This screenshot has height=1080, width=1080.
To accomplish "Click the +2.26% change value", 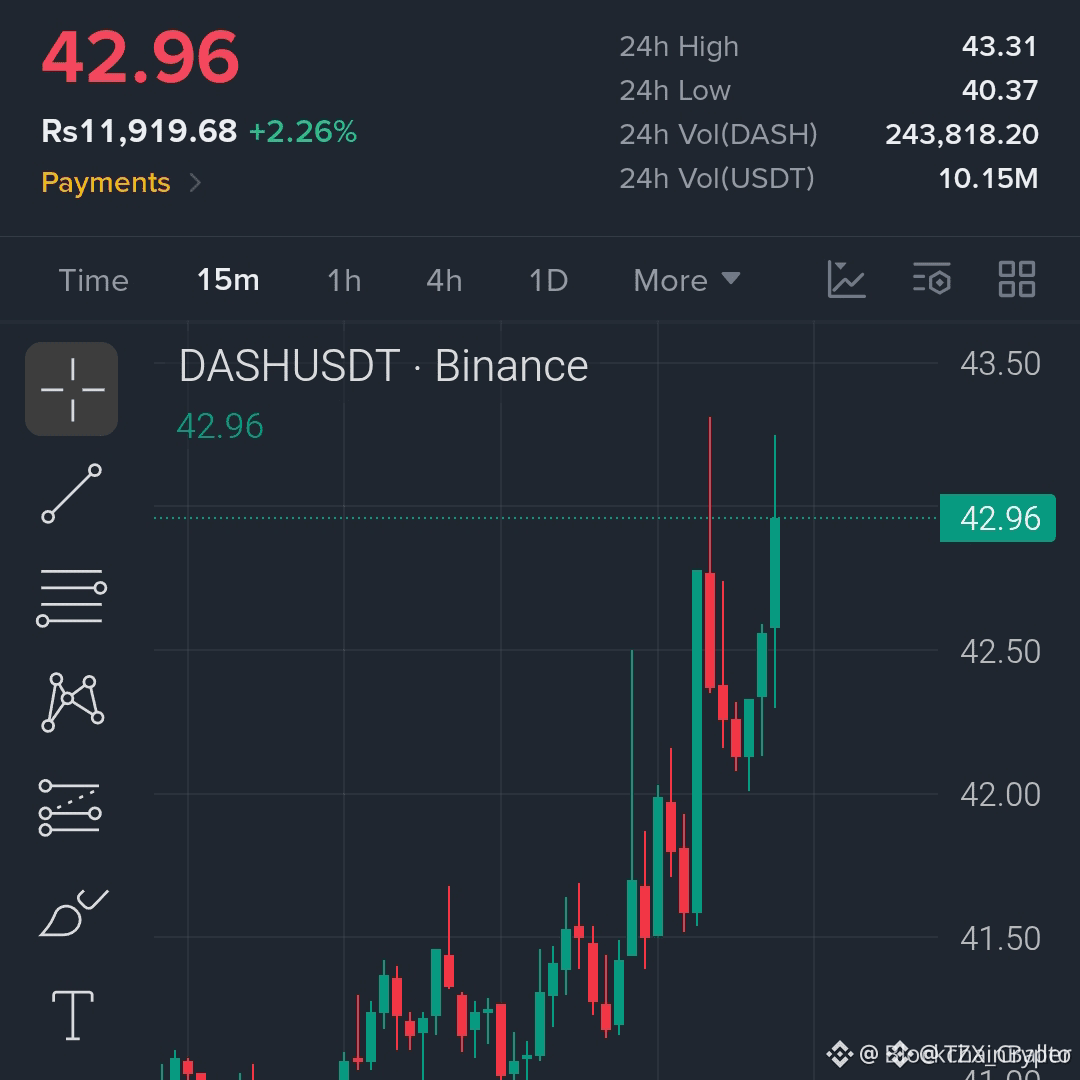I will 302,131.
